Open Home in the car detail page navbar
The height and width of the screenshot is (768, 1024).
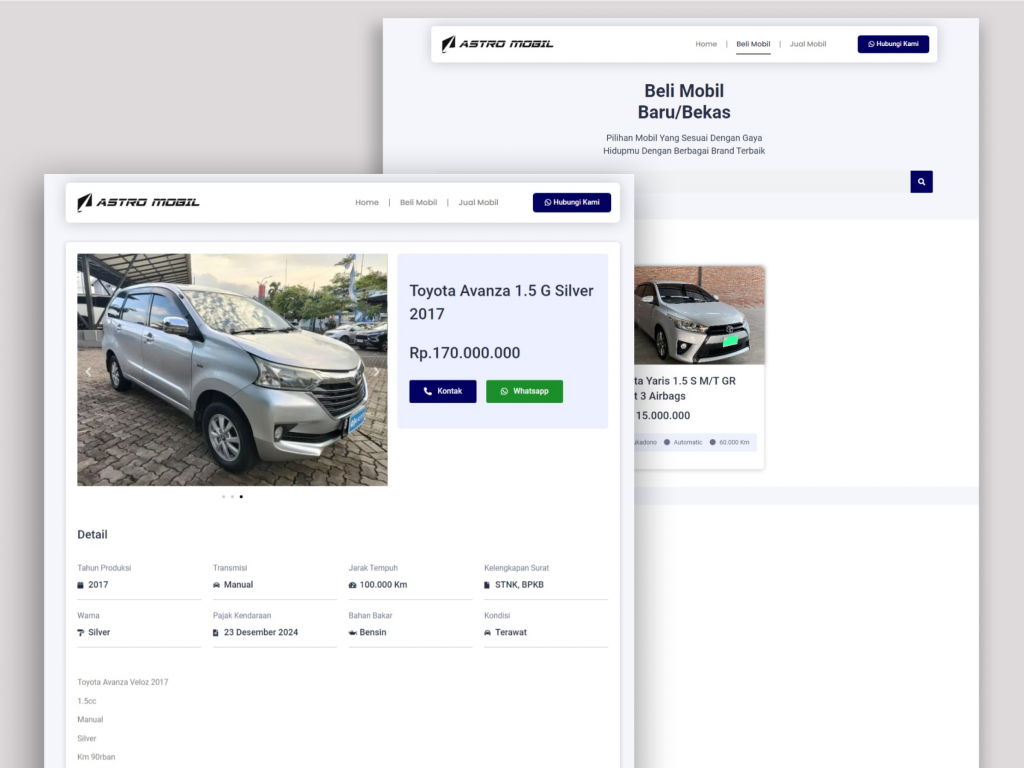click(x=367, y=202)
